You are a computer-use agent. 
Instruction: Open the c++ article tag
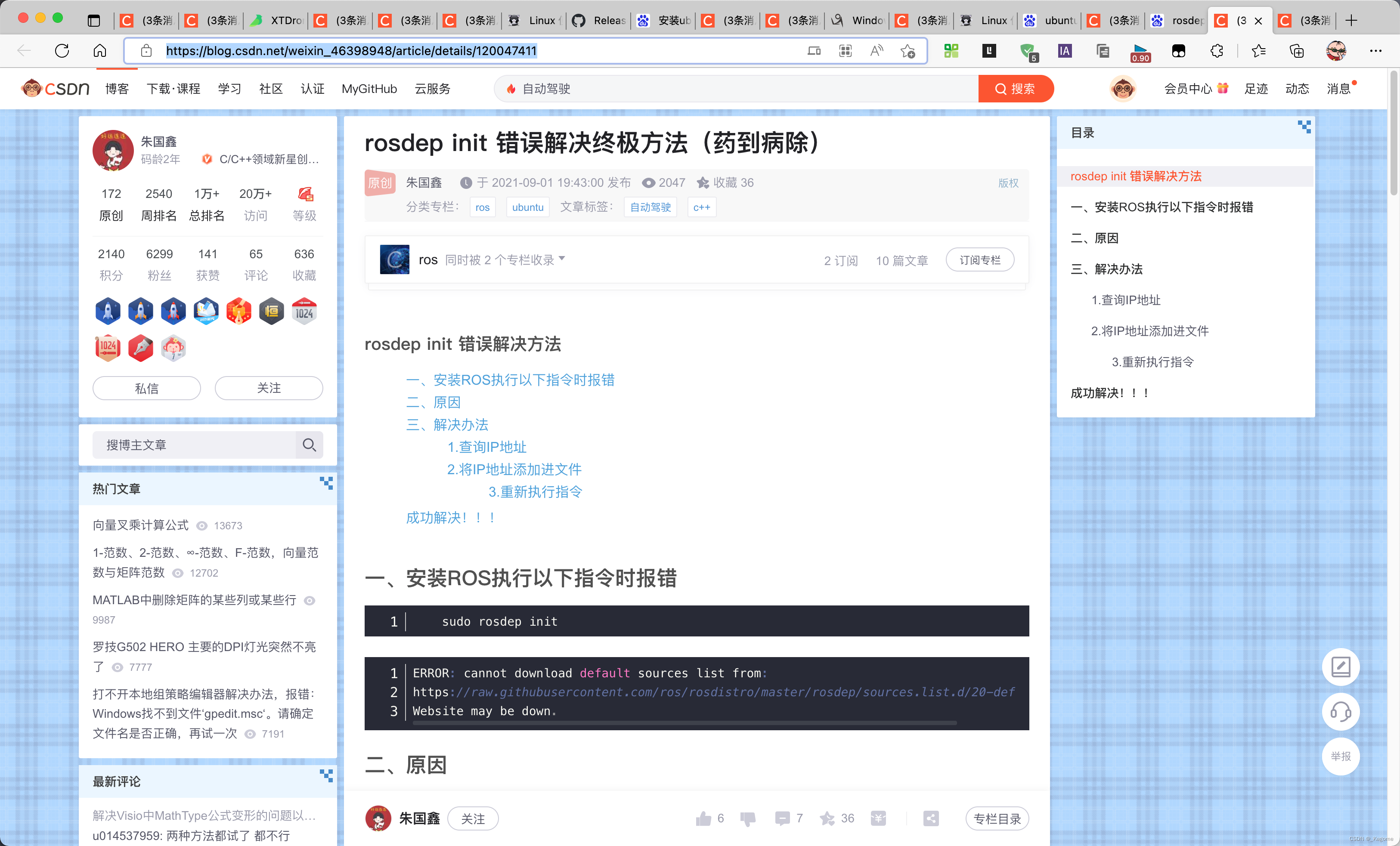tap(702, 207)
